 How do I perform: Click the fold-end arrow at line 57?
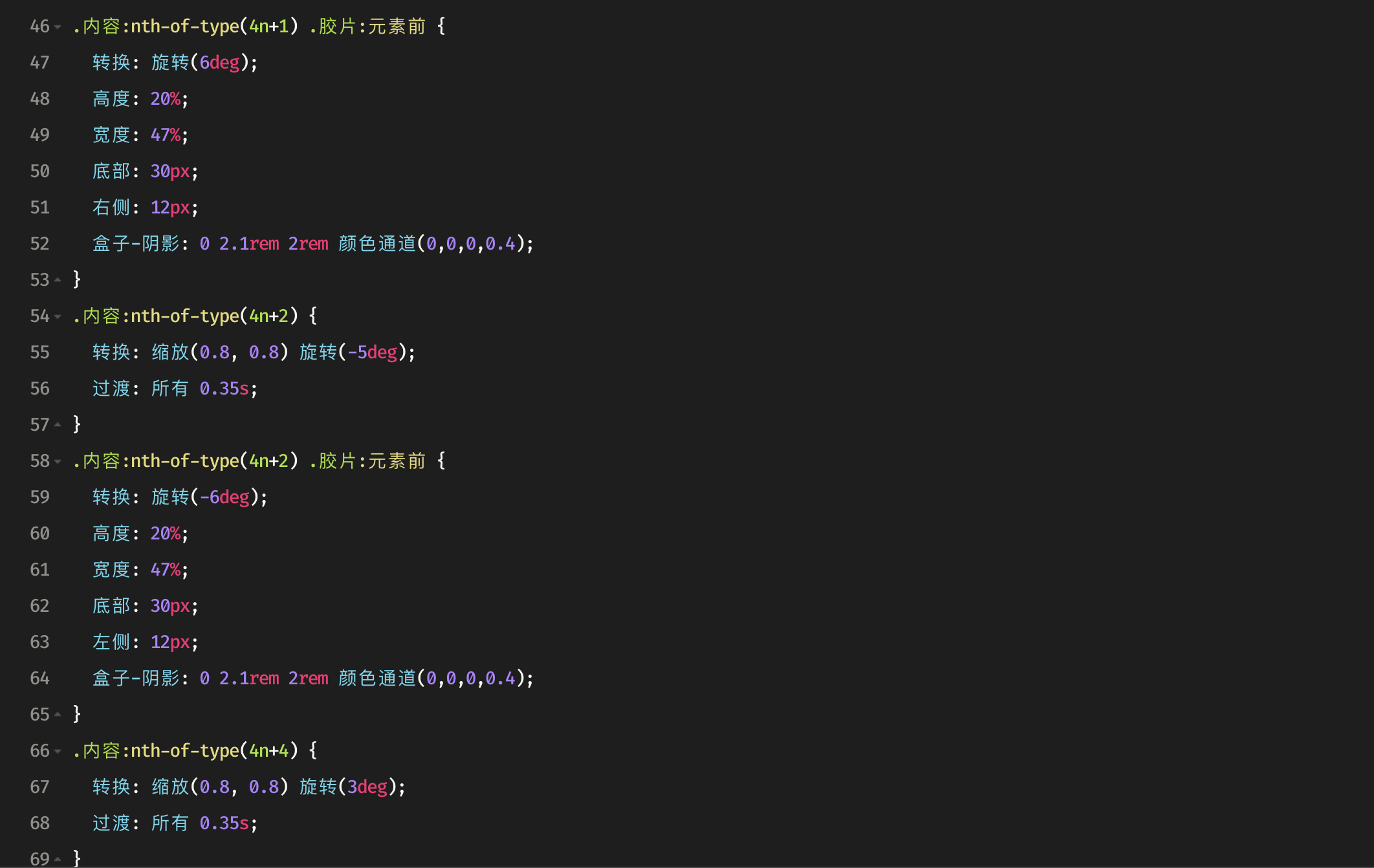click(58, 425)
